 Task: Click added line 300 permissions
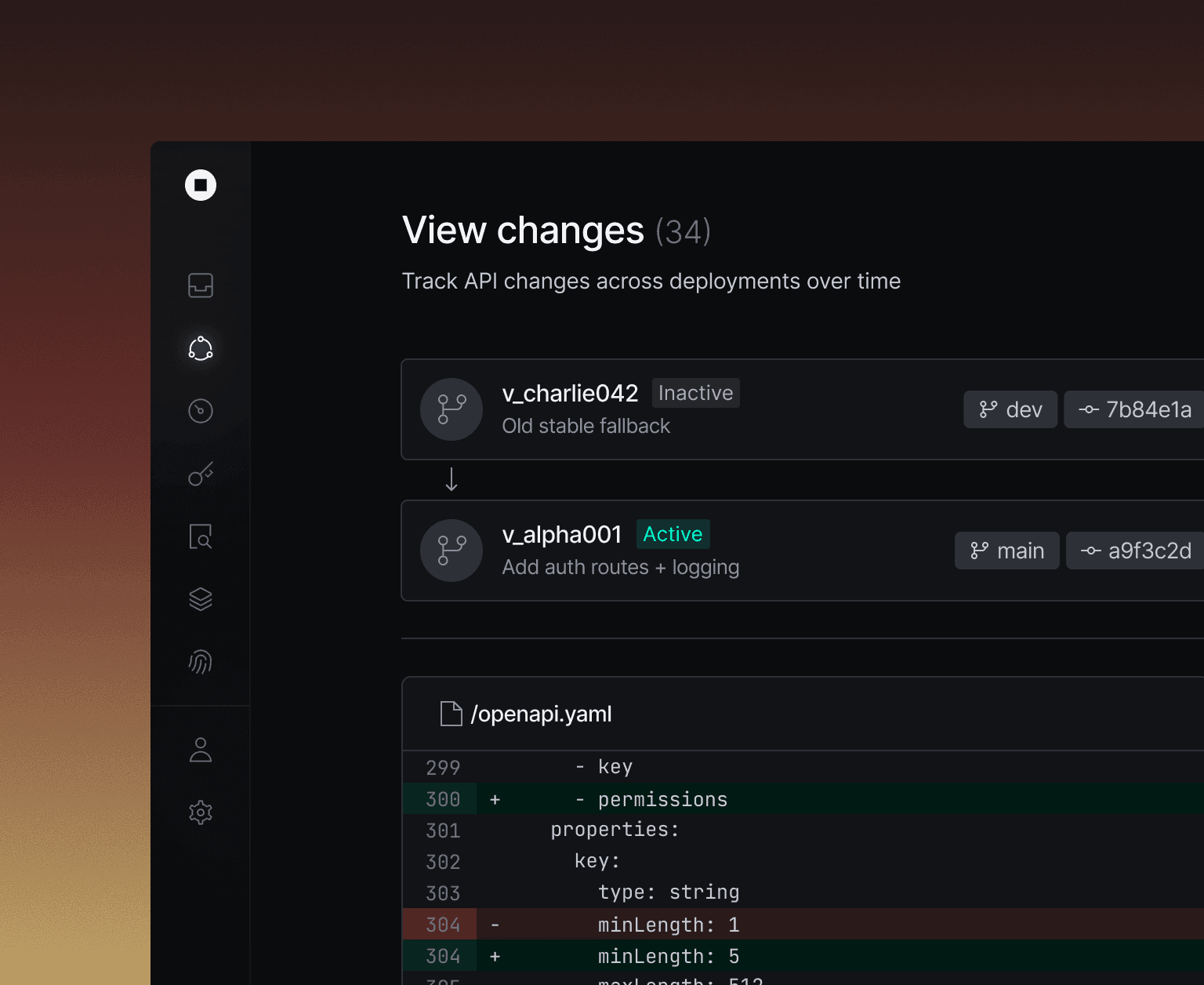662,799
